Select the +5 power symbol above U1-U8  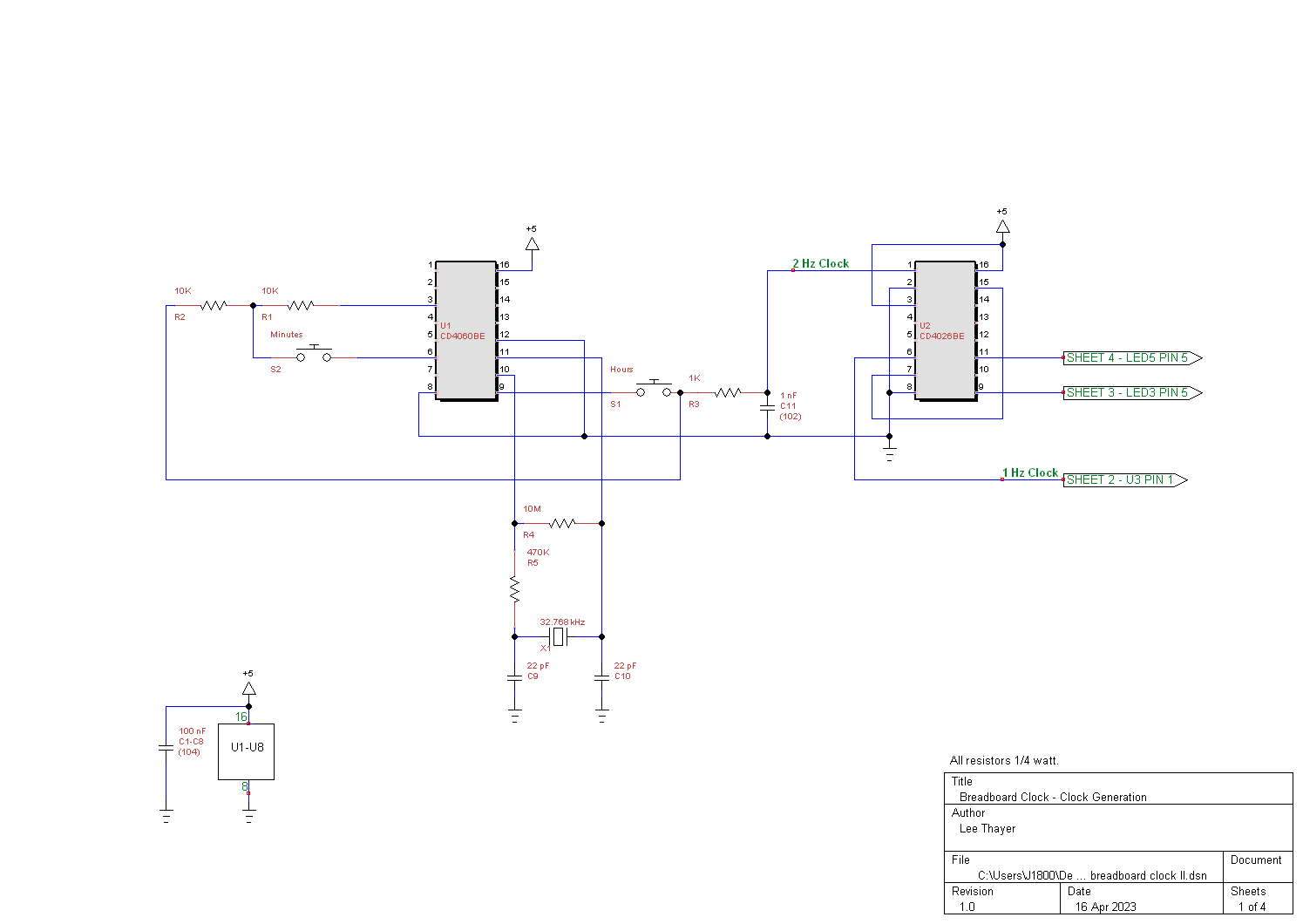click(248, 688)
